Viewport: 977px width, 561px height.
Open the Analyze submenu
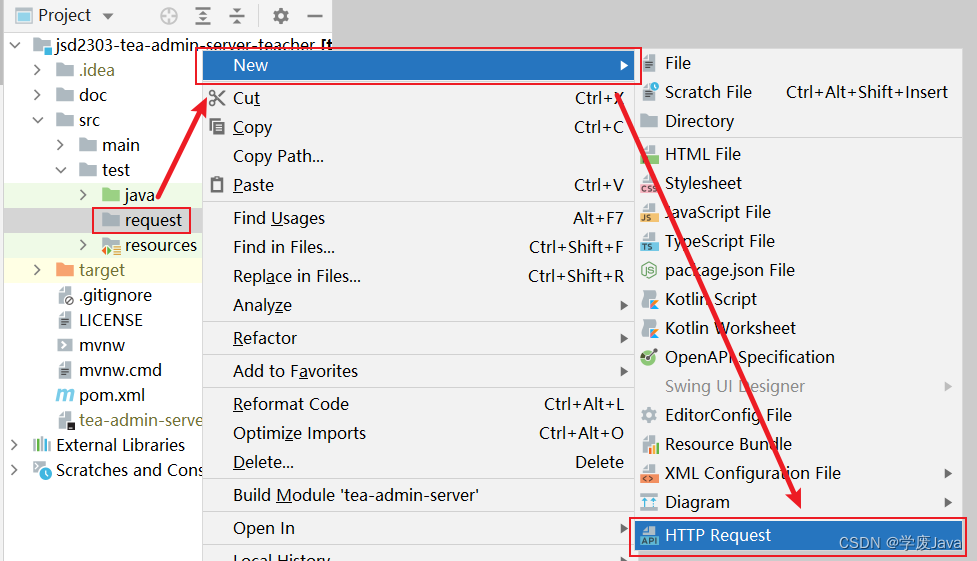[418, 305]
